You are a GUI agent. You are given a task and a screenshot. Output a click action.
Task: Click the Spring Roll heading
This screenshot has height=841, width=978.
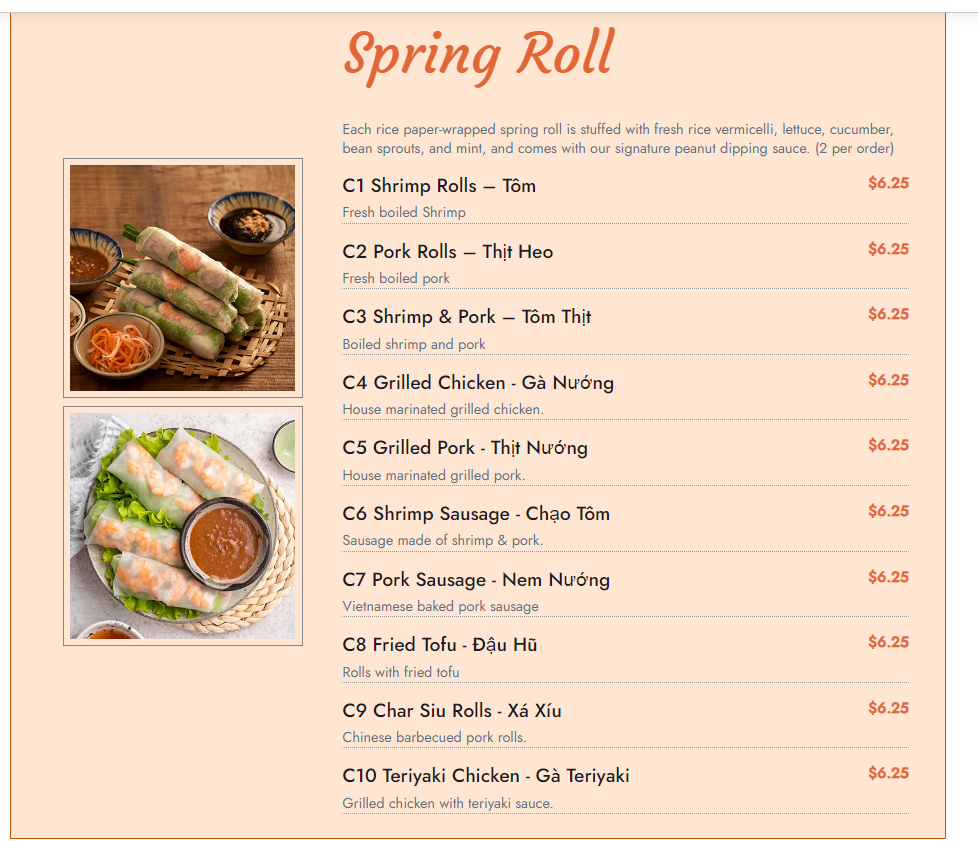[x=479, y=56]
